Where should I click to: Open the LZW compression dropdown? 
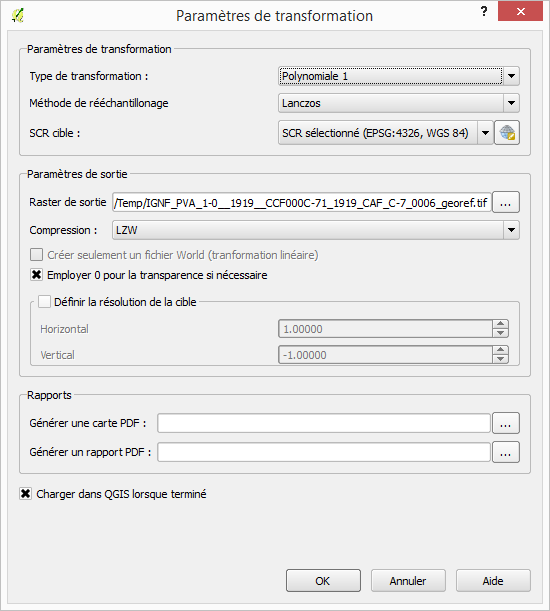pyautogui.click(x=316, y=230)
